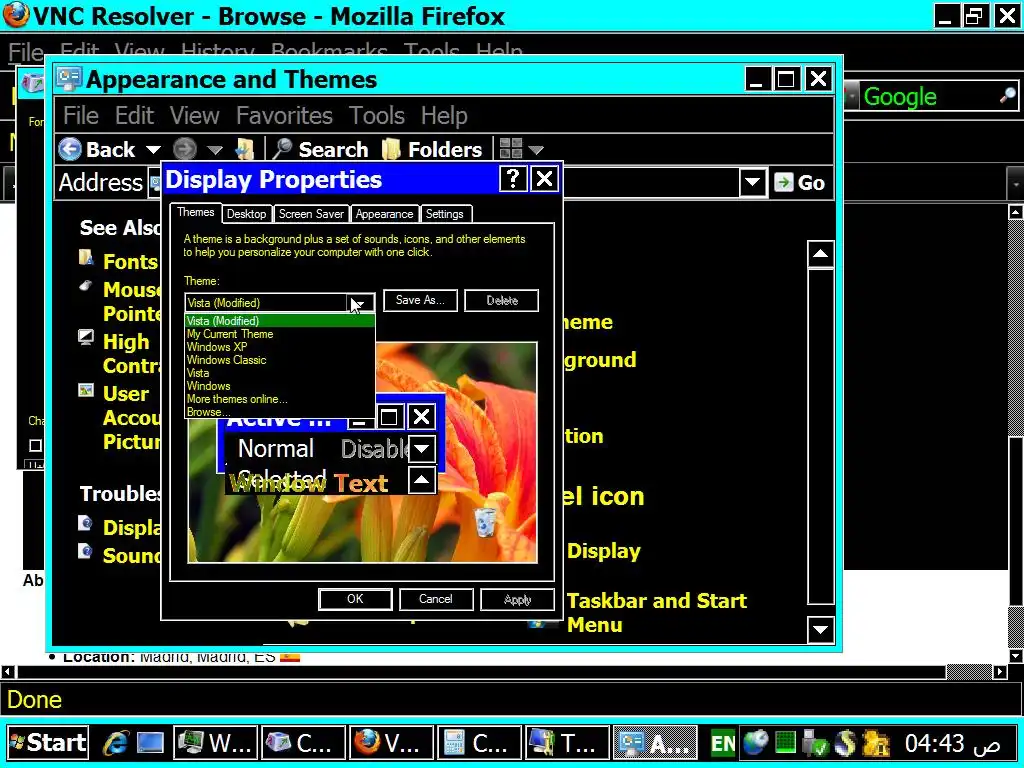Click the Recycle Bin icon in theme preview
1024x768 pixels.
point(485,522)
